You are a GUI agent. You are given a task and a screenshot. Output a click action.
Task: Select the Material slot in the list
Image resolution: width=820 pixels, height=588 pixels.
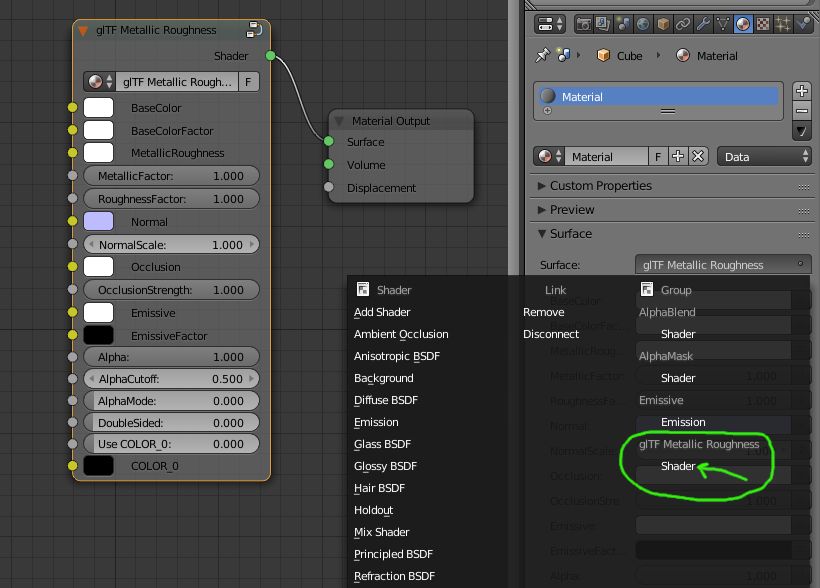[658, 96]
